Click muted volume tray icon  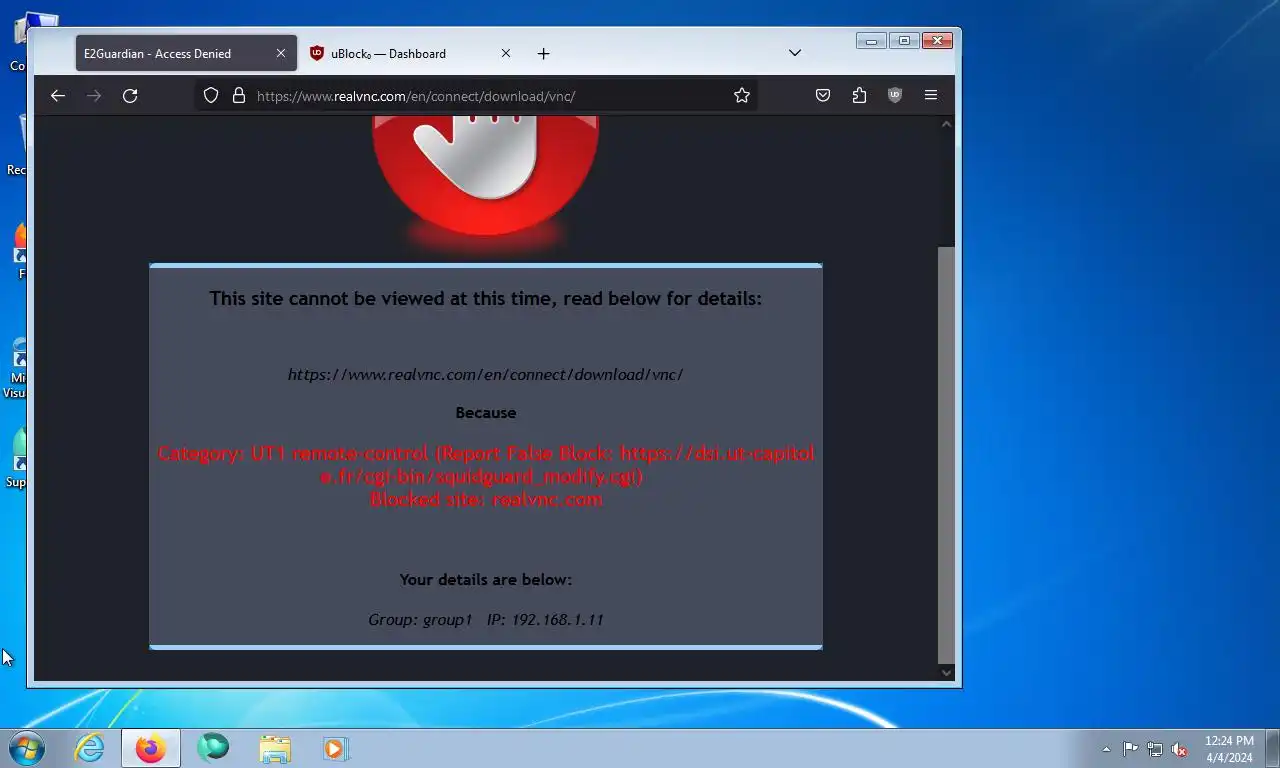(x=1180, y=749)
